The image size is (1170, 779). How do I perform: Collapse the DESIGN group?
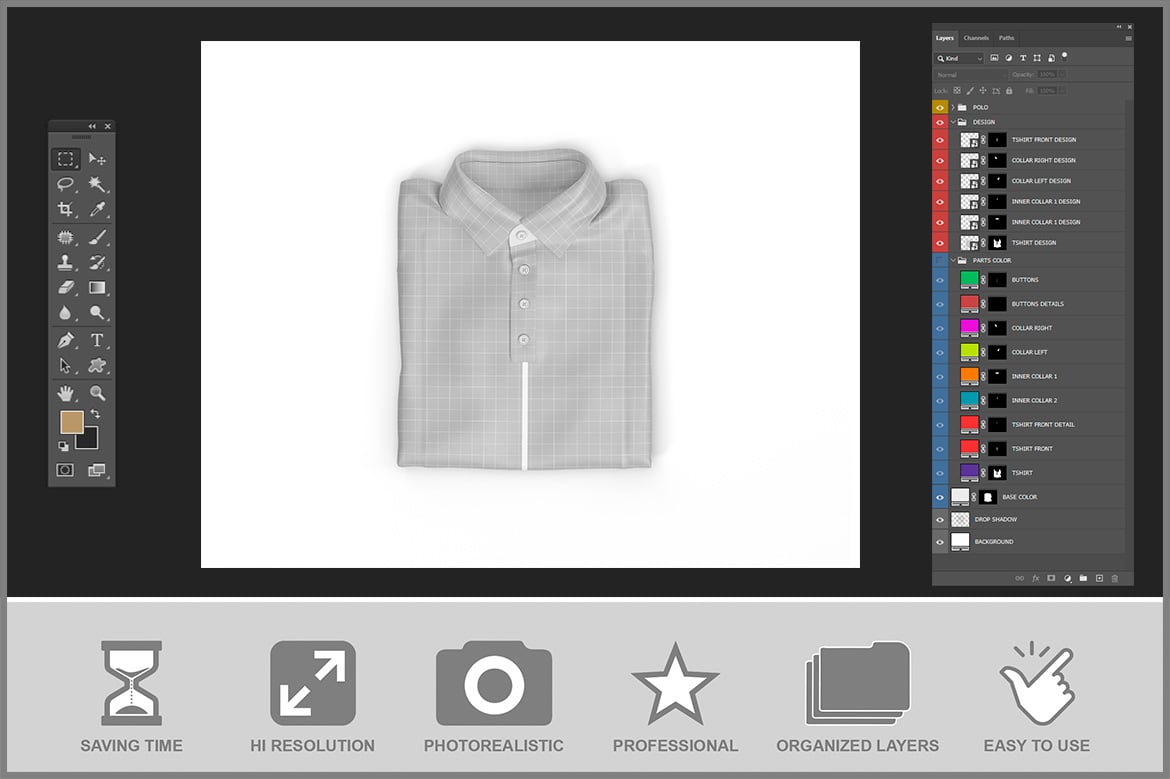[953, 122]
